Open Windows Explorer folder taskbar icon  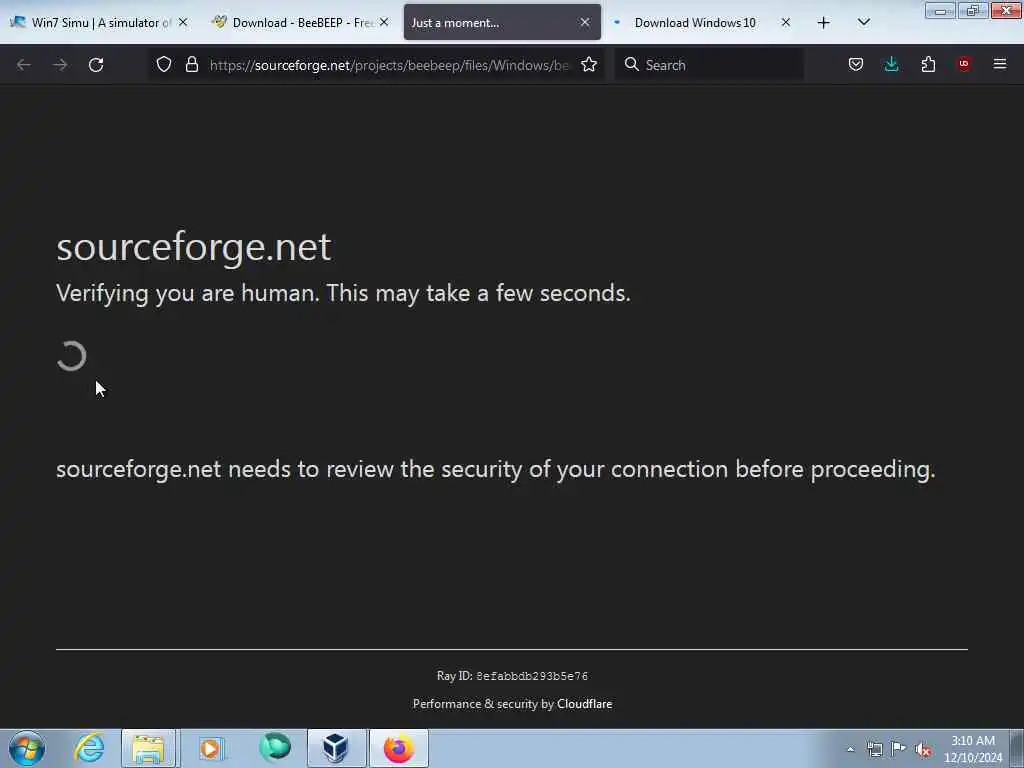(x=148, y=748)
